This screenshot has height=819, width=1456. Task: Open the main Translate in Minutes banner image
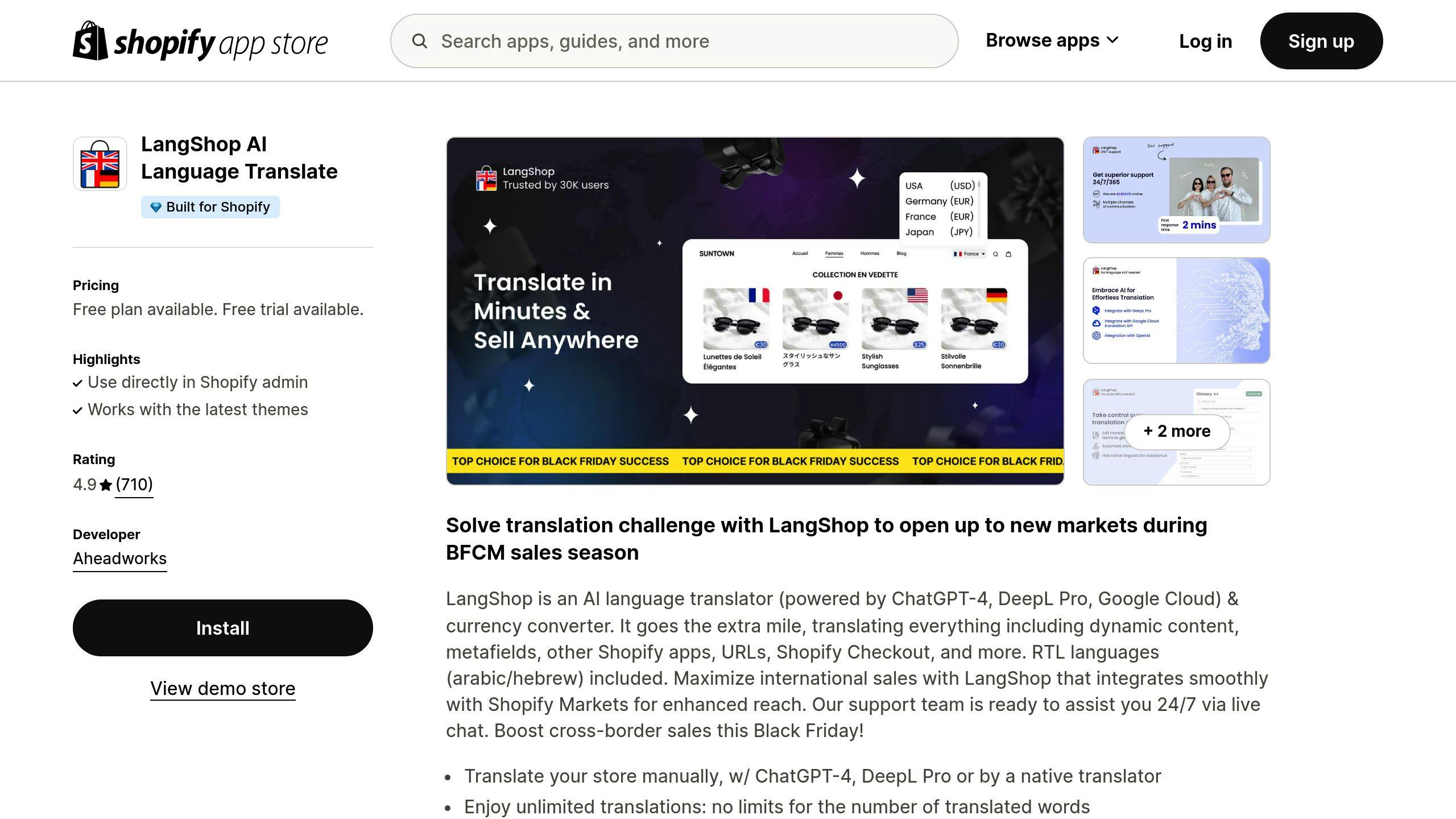(x=755, y=311)
